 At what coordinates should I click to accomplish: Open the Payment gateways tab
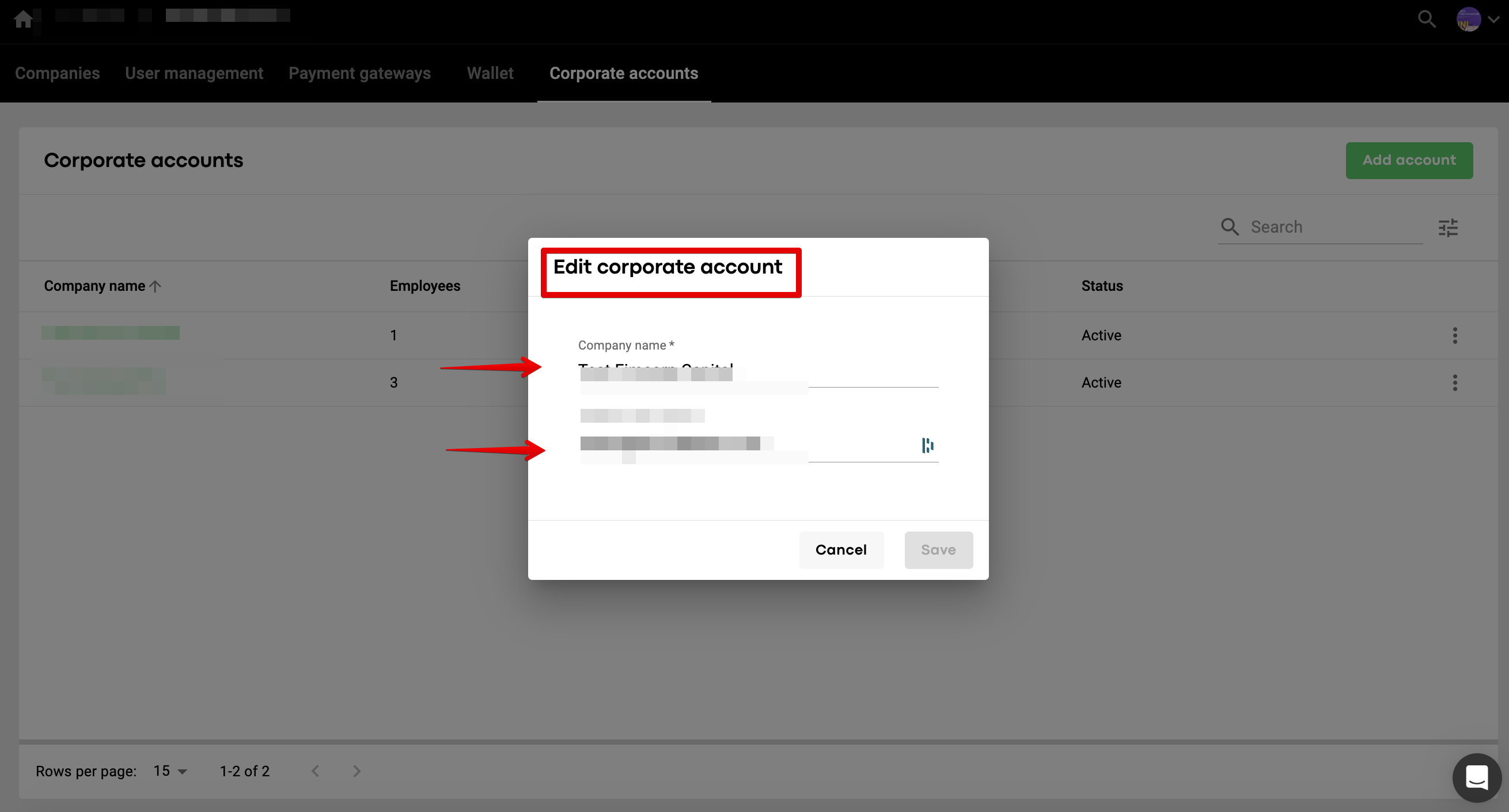coord(359,73)
